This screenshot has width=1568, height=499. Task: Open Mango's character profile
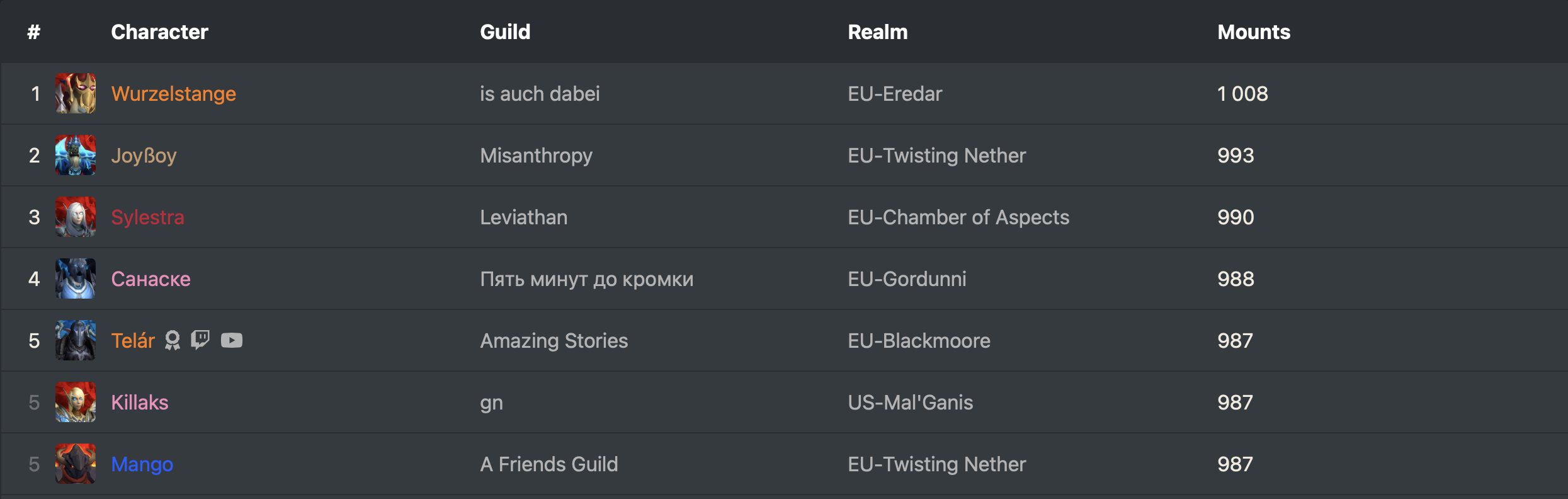(142, 464)
